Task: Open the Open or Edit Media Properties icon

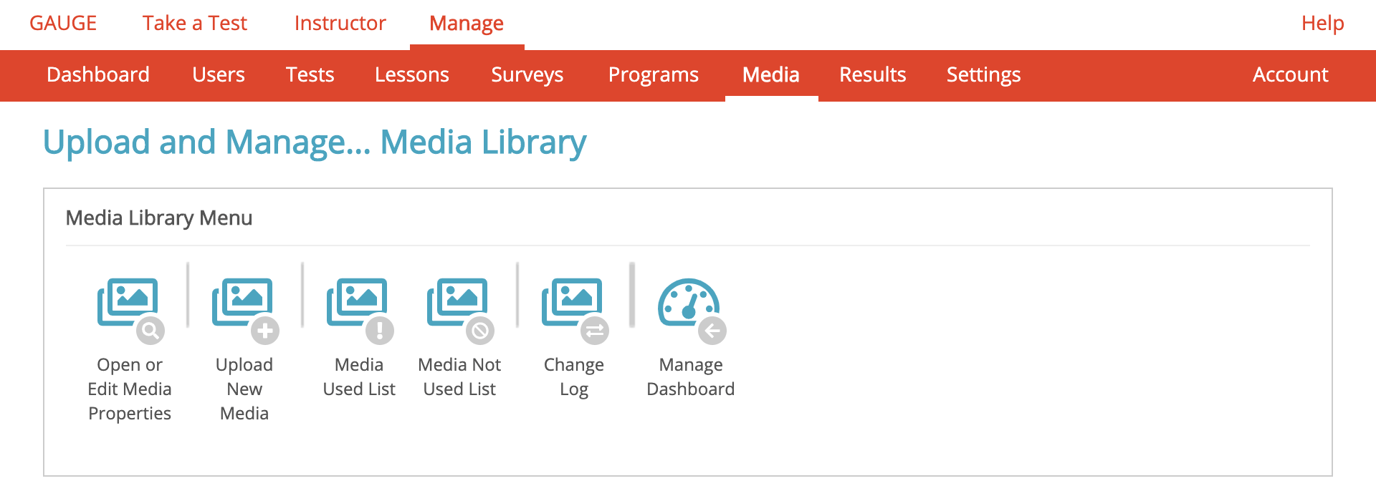Action: pyautogui.click(x=130, y=310)
